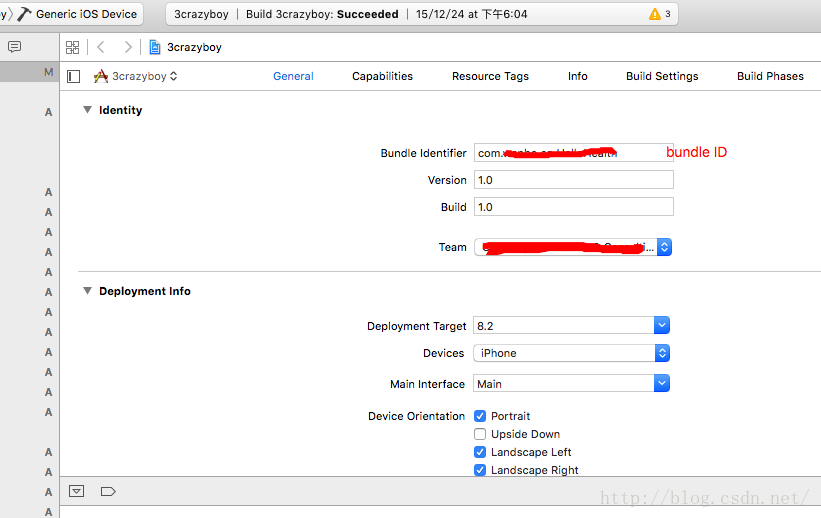Go back with the left chevron arrow
This screenshot has height=518, width=821.
101,47
